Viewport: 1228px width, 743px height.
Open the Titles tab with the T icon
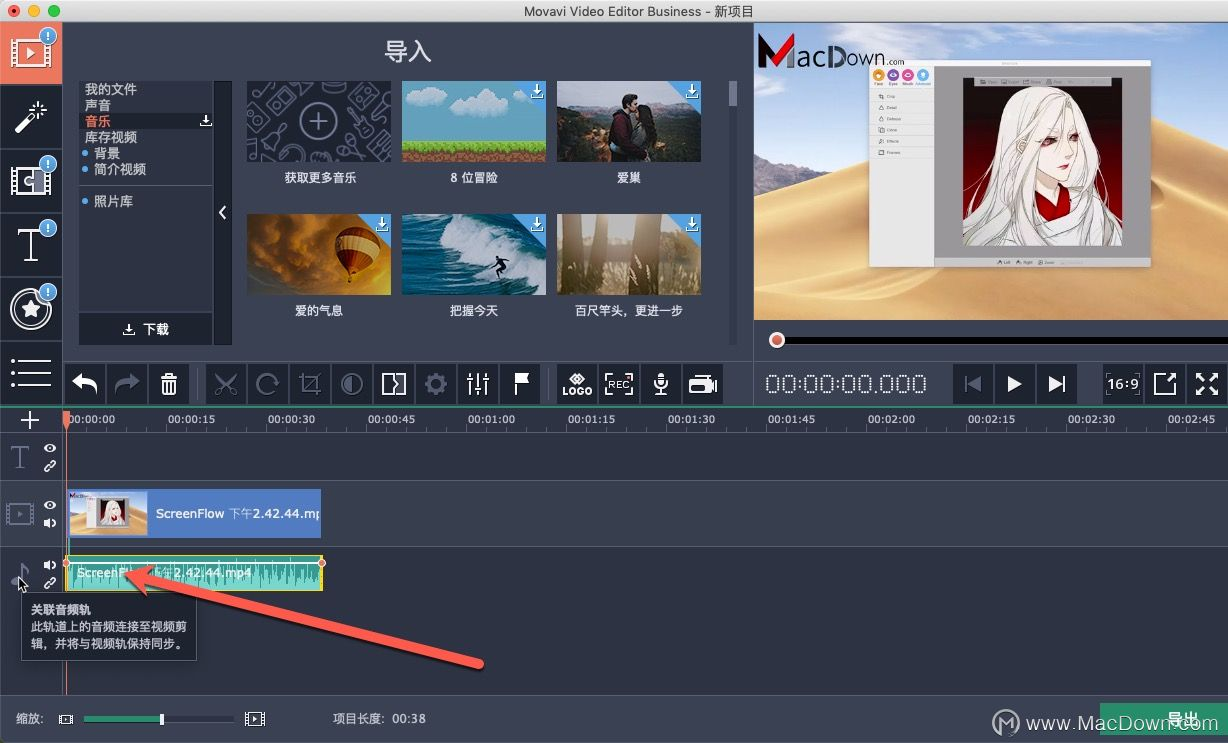coord(31,244)
